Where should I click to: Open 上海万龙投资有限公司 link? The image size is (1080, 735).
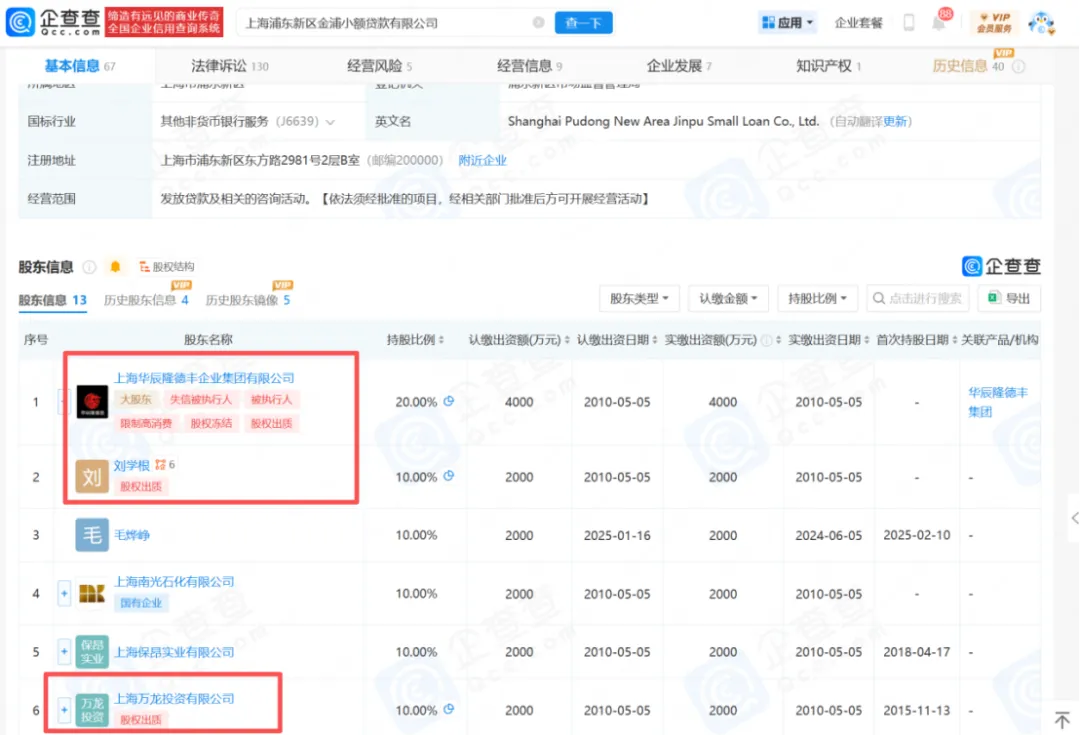tap(174, 698)
